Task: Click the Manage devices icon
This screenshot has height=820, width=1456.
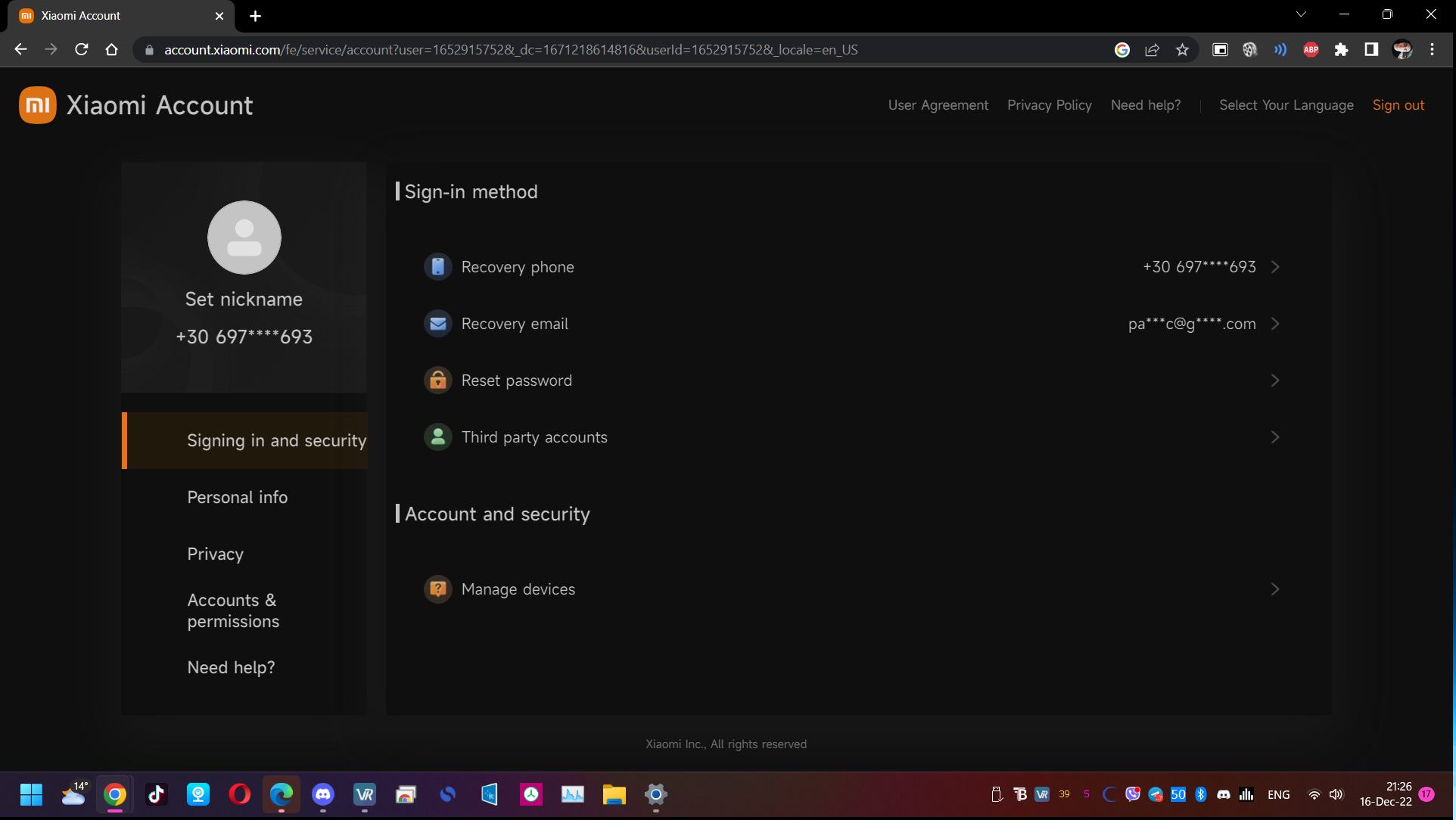Action: point(437,589)
